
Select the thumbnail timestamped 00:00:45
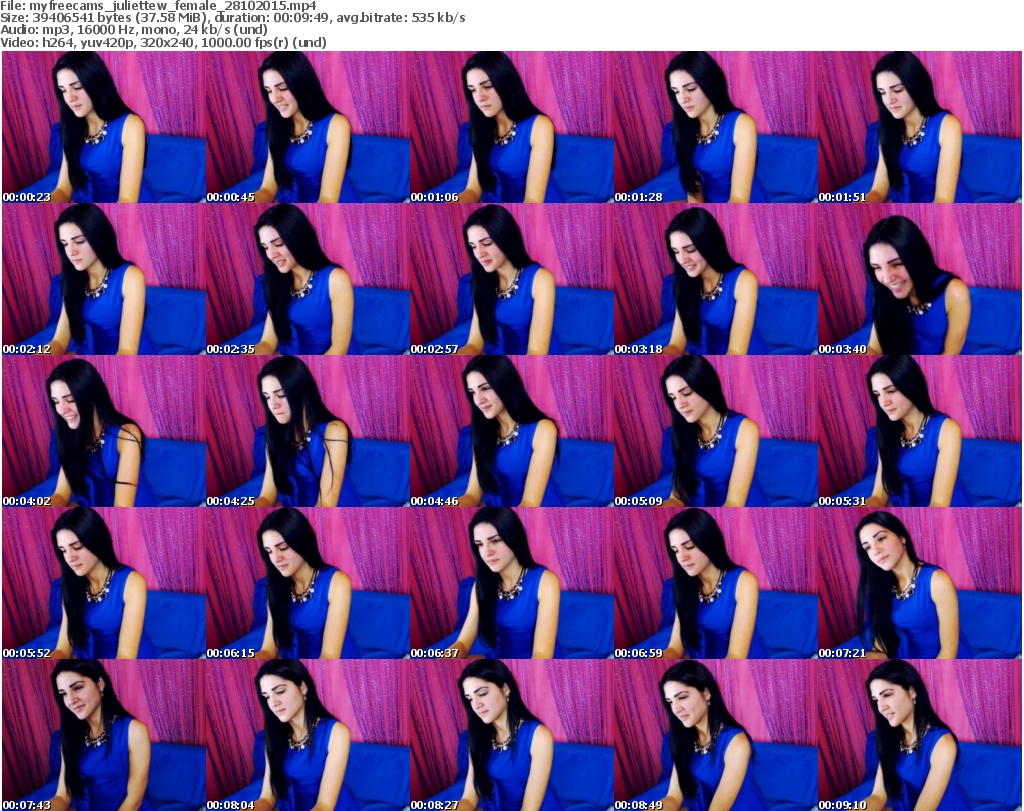(x=308, y=127)
